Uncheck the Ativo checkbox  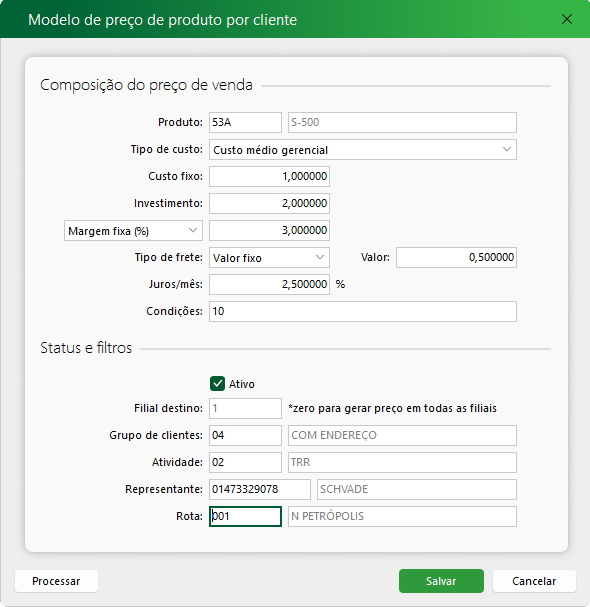pyautogui.click(x=217, y=384)
